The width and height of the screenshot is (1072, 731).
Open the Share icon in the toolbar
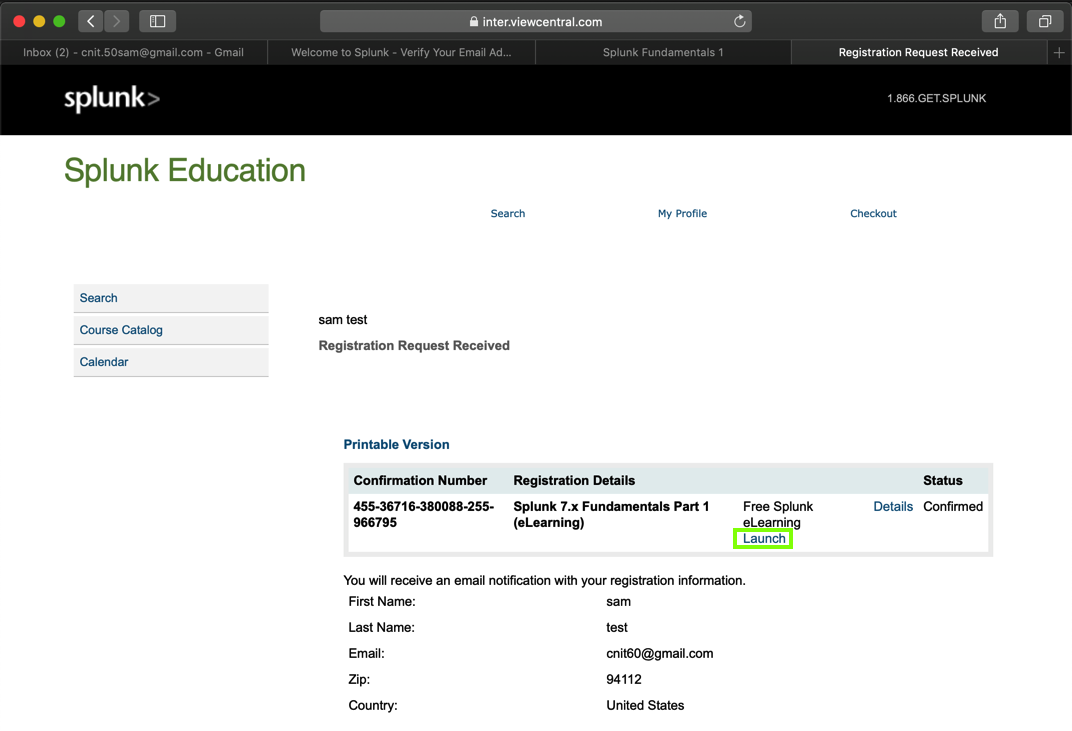(1000, 21)
